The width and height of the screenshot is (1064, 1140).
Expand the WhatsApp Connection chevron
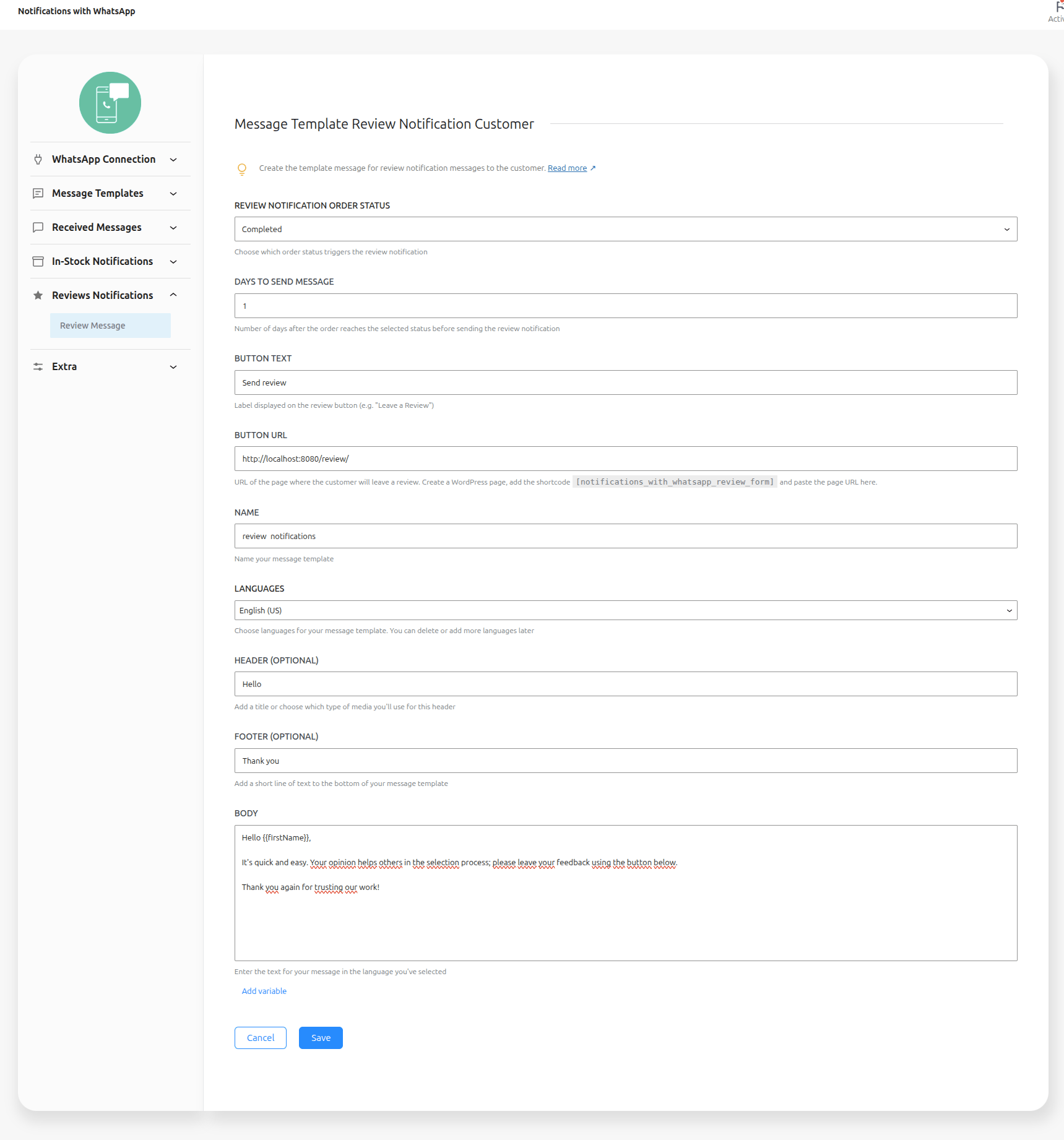pos(173,160)
